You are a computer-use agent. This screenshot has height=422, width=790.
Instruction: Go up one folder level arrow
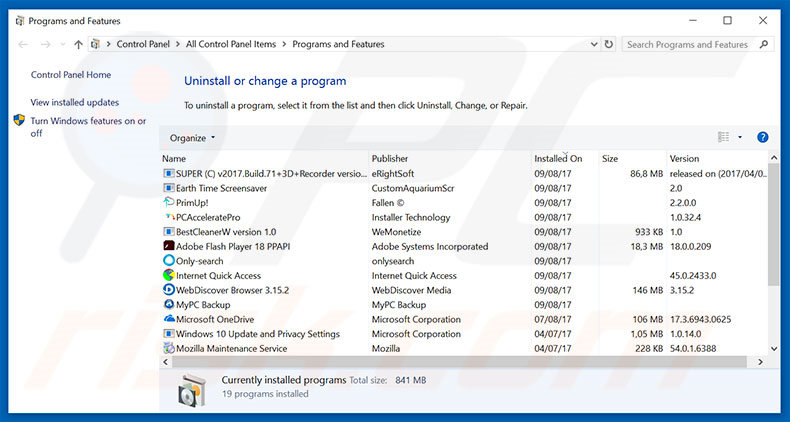(x=78, y=44)
